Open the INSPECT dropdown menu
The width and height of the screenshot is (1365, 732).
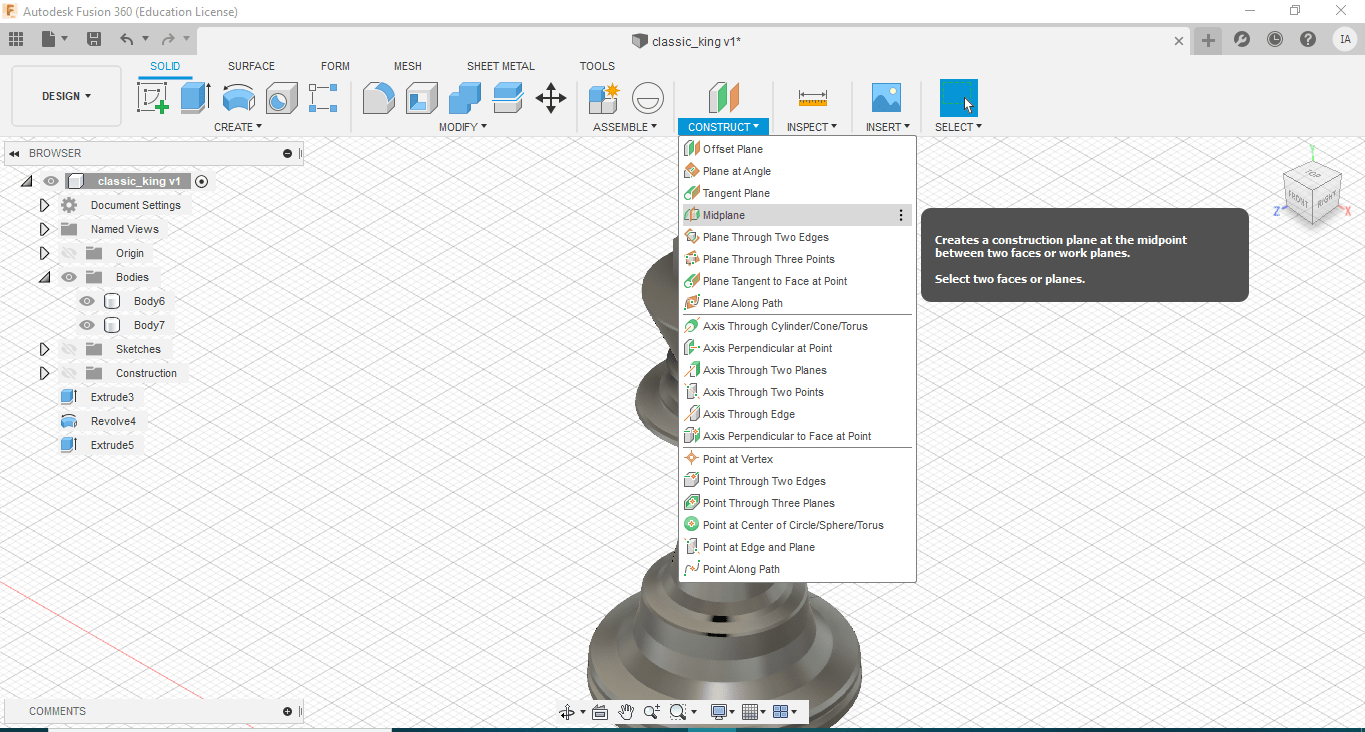pyautogui.click(x=812, y=127)
